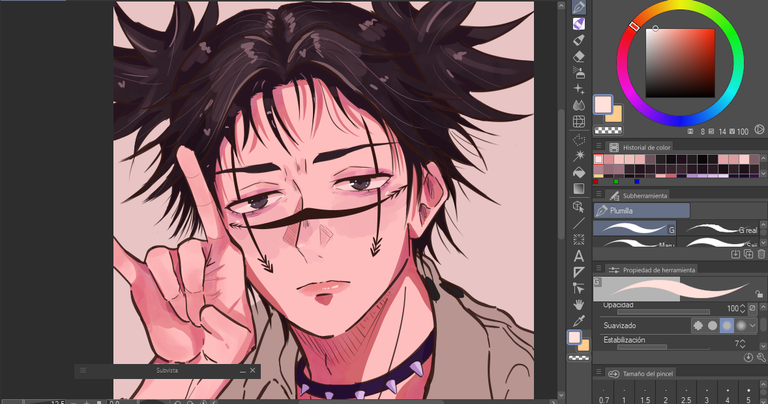768x404 pixels.
Task: Select sub color orange square in the toolbar
Action: [x=584, y=345]
